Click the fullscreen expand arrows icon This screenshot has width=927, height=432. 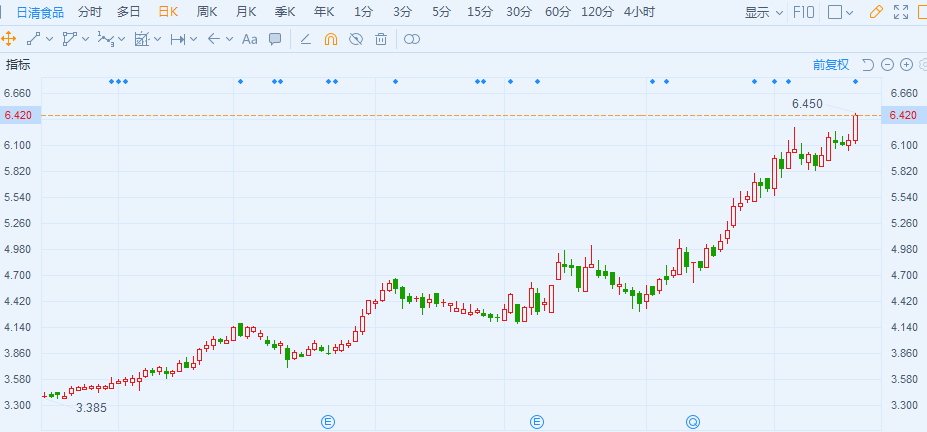point(901,12)
